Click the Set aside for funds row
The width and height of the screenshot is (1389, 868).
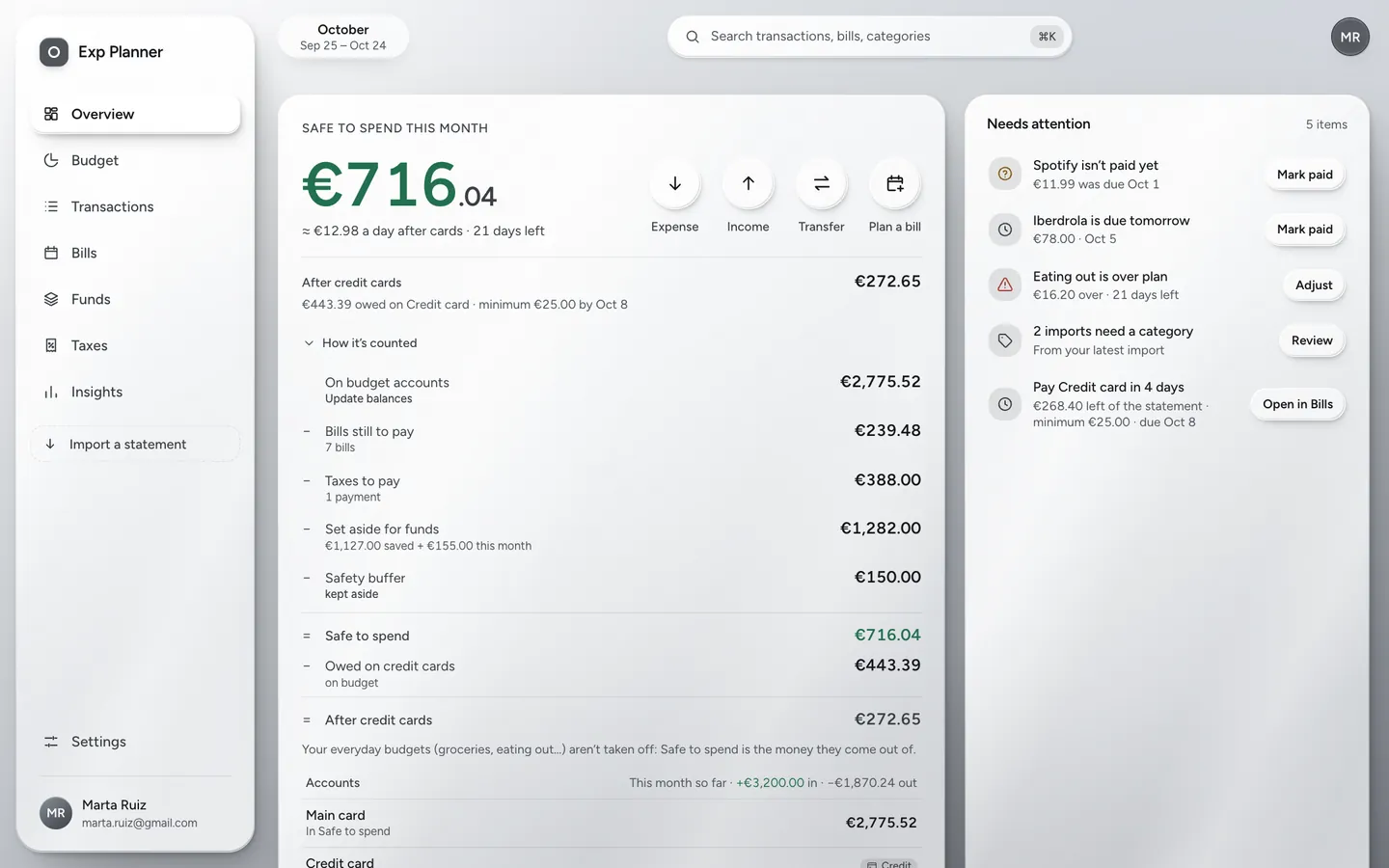coord(612,536)
